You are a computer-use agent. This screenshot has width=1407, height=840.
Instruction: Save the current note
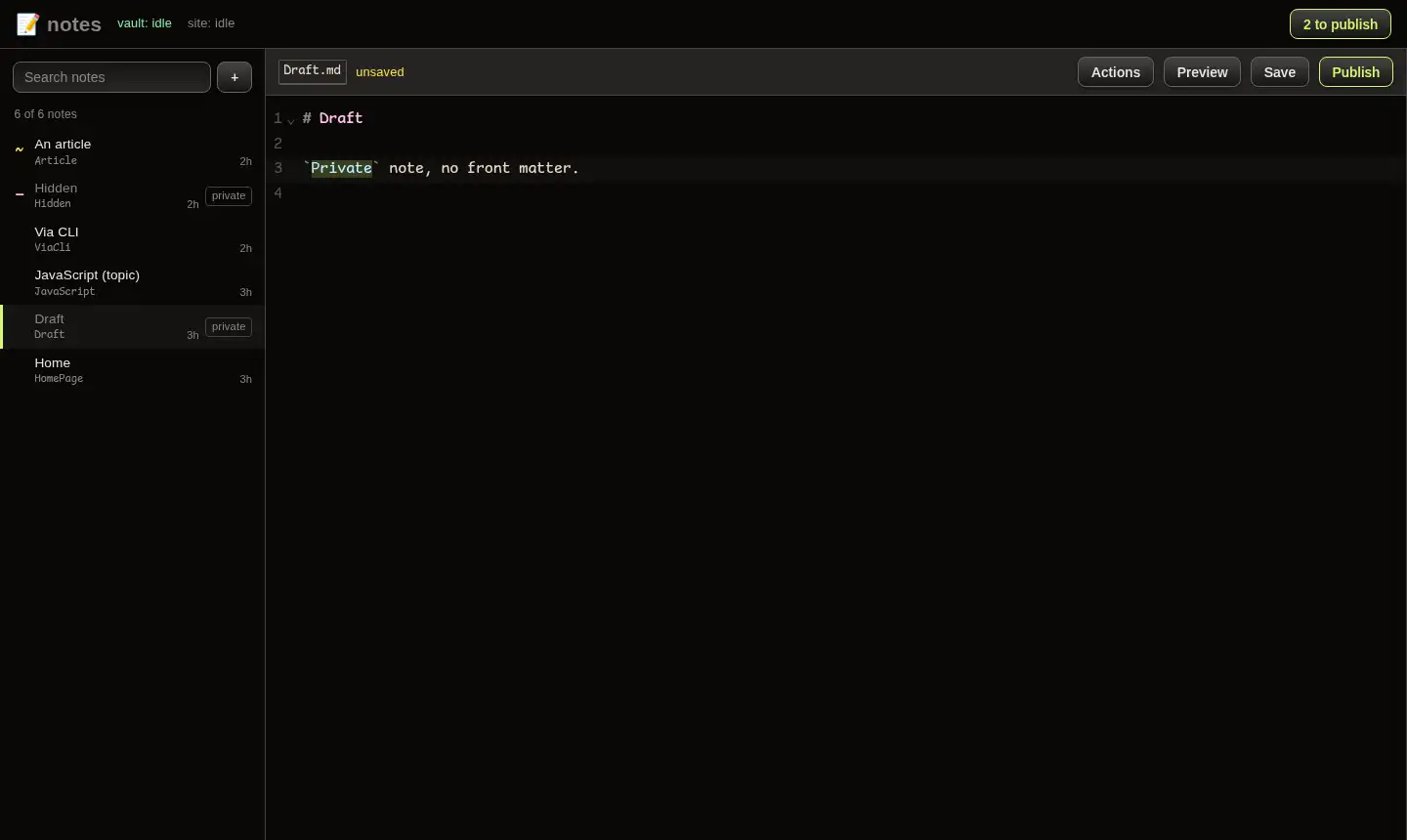(x=1280, y=72)
